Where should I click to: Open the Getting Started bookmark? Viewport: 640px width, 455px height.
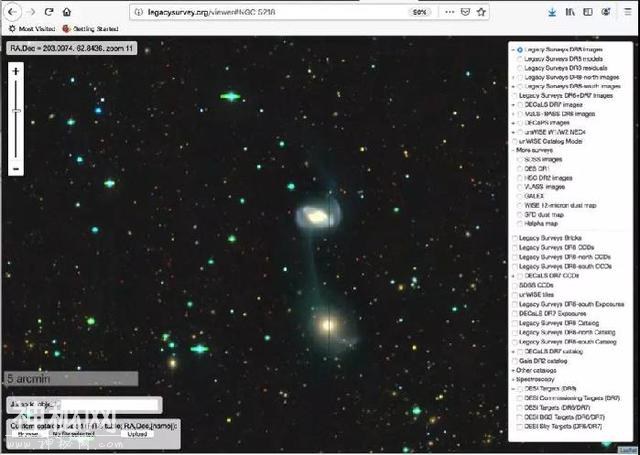(x=88, y=29)
